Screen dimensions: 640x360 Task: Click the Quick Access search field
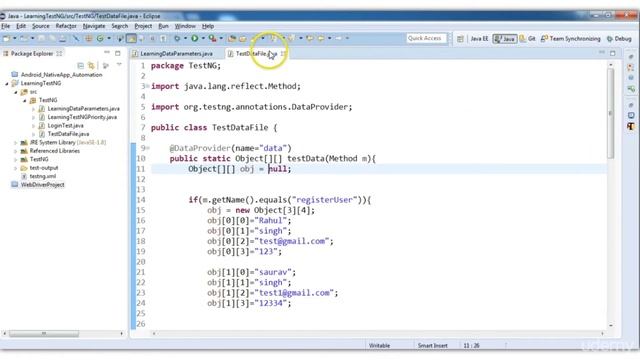click(x=426, y=38)
